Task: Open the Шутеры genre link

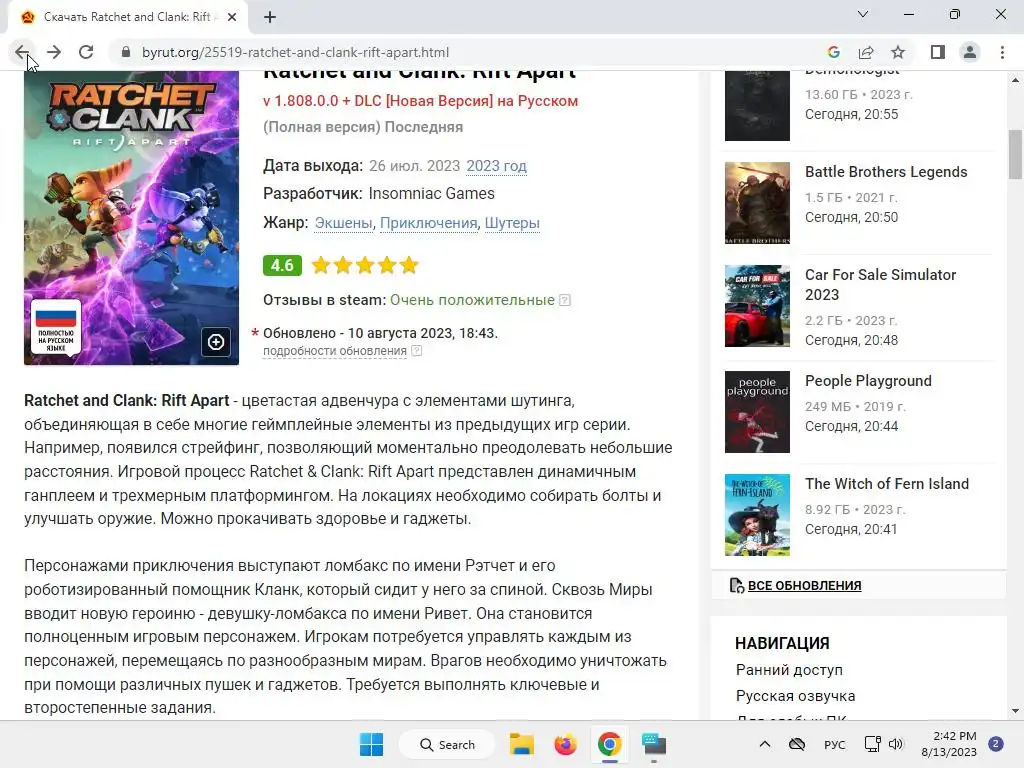Action: point(512,223)
